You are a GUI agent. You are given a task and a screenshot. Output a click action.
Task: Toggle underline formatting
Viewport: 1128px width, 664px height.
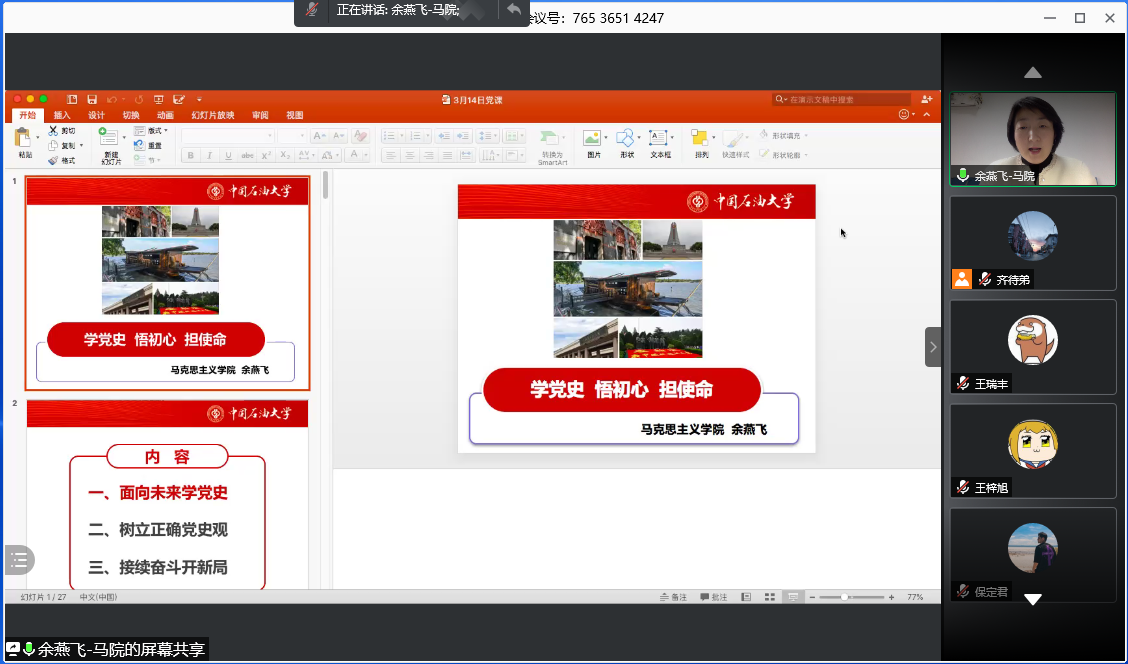pyautogui.click(x=227, y=155)
